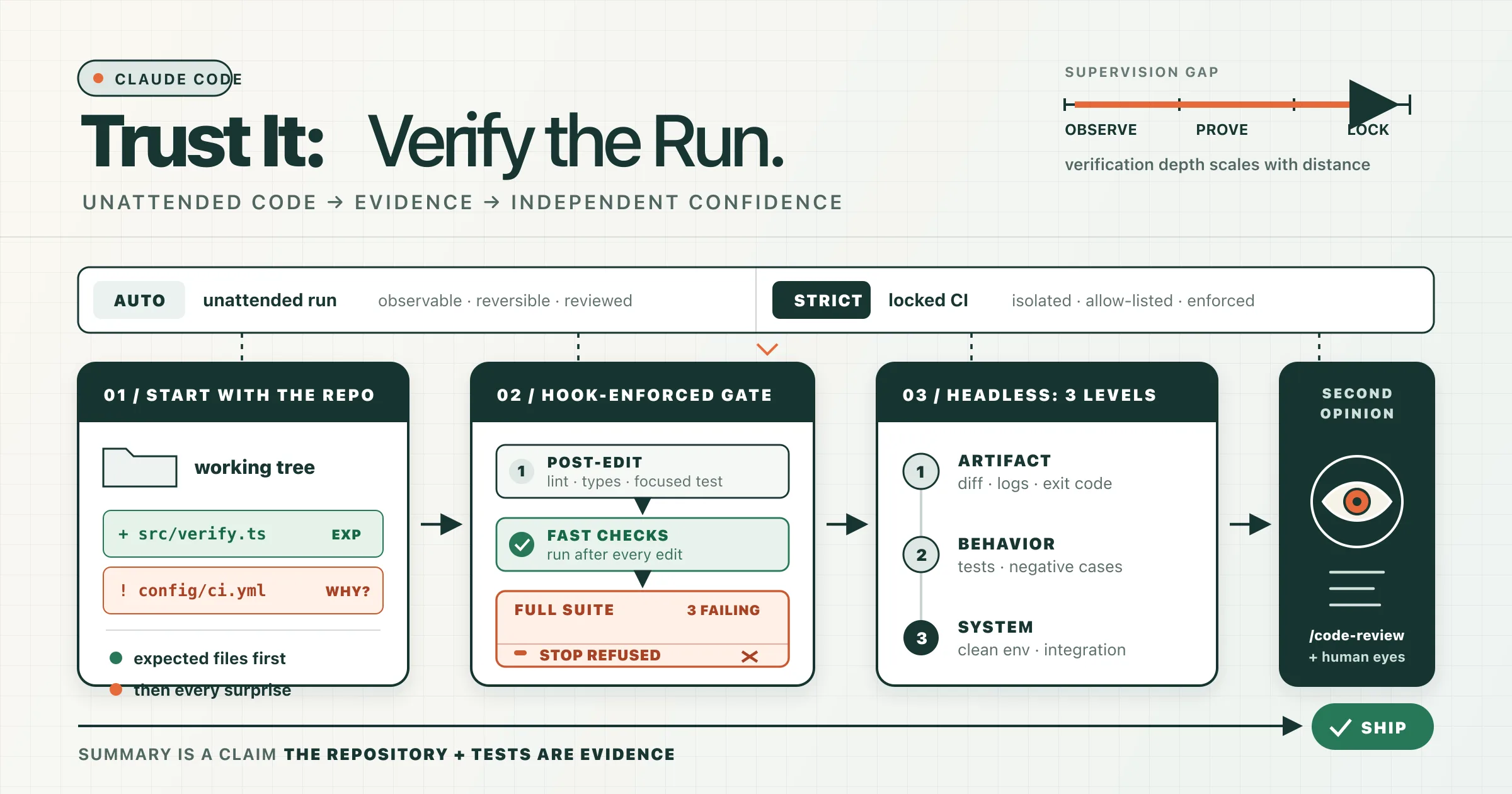Click the working tree folder icon
The width and height of the screenshot is (1512, 794).
(140, 468)
